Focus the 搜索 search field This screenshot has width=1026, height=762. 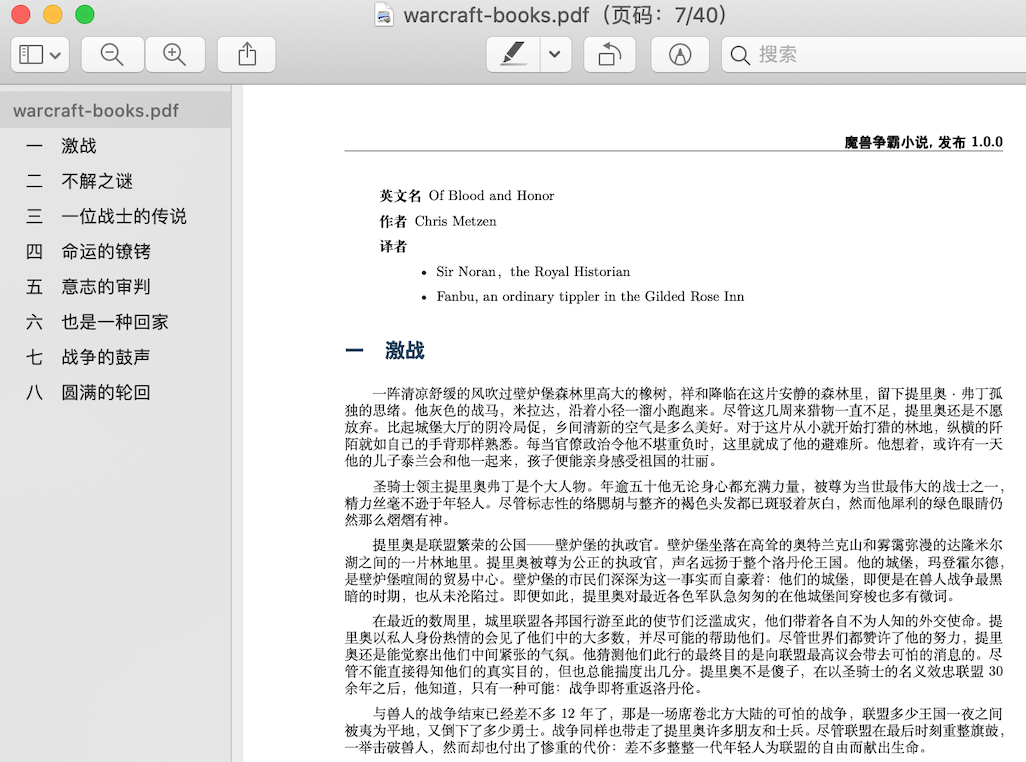[874, 54]
